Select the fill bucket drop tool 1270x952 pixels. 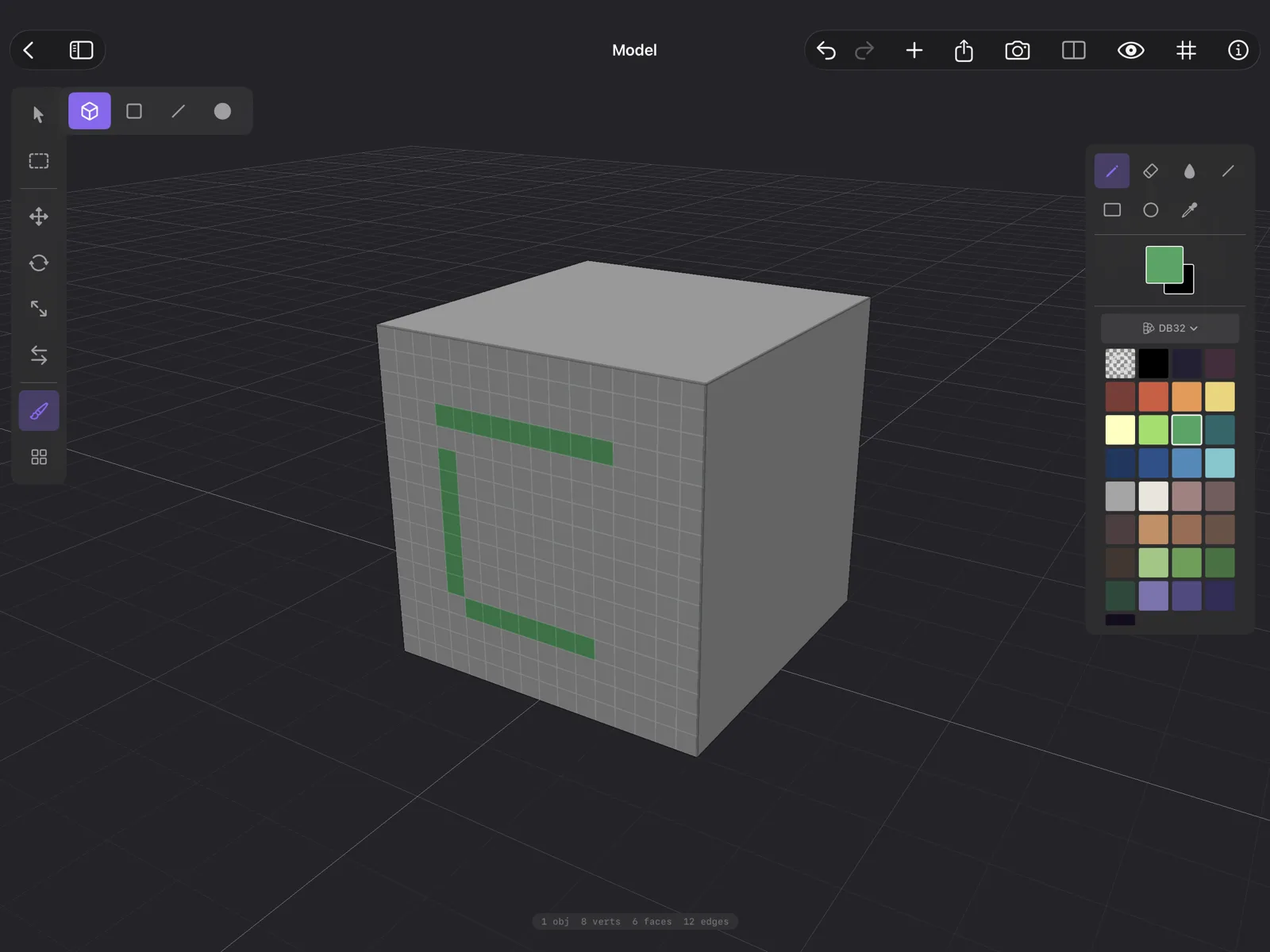point(1189,171)
